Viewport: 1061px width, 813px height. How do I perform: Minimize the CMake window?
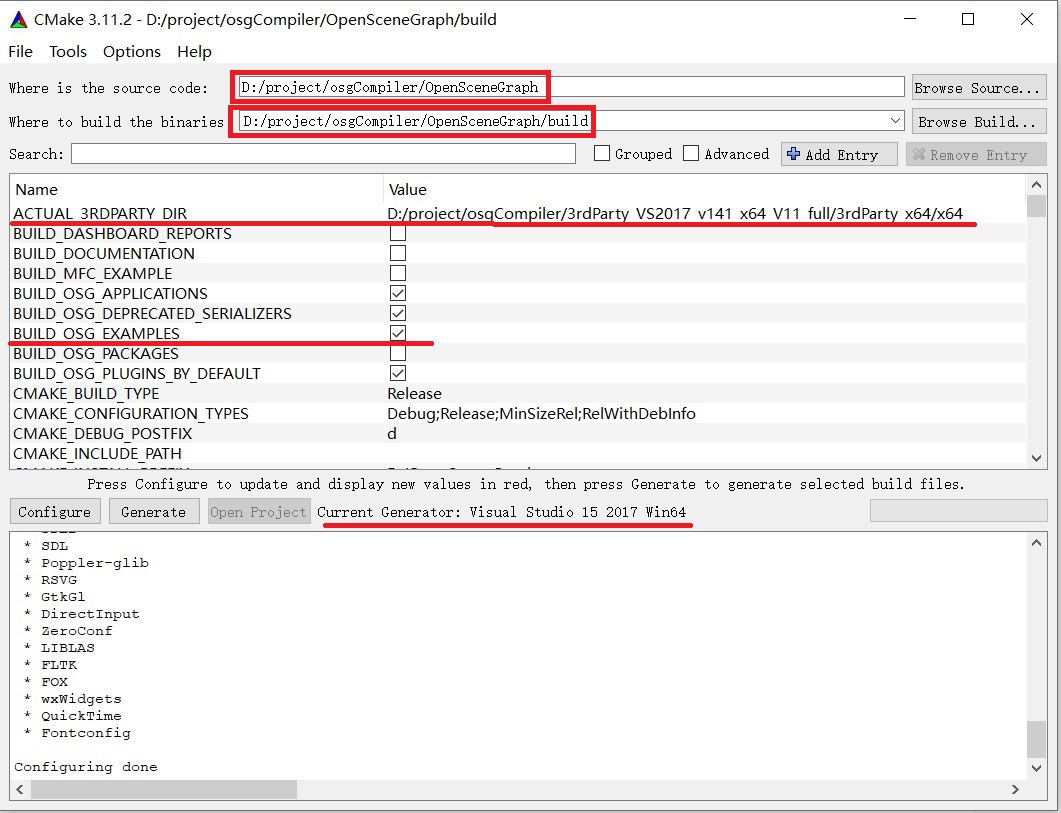pyautogui.click(x=911, y=20)
